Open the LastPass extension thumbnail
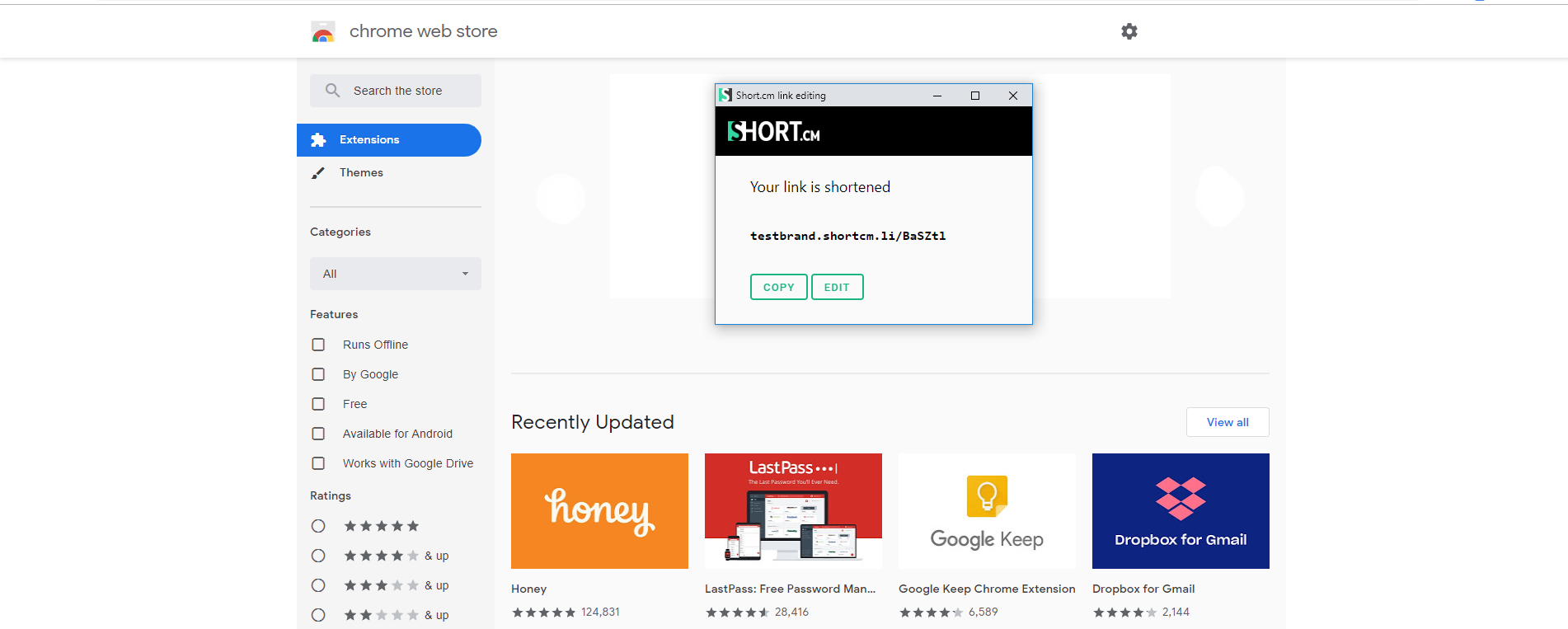 tap(793, 511)
